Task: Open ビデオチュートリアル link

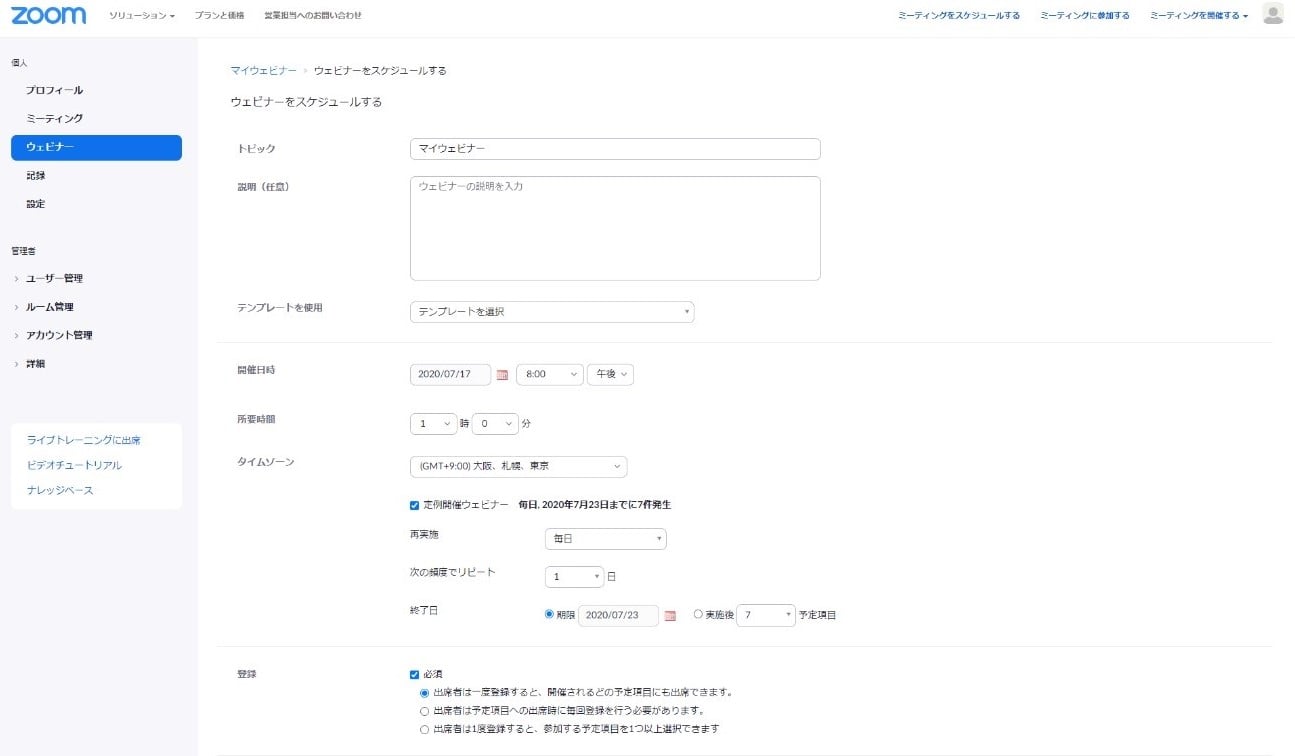Action: click(74, 466)
